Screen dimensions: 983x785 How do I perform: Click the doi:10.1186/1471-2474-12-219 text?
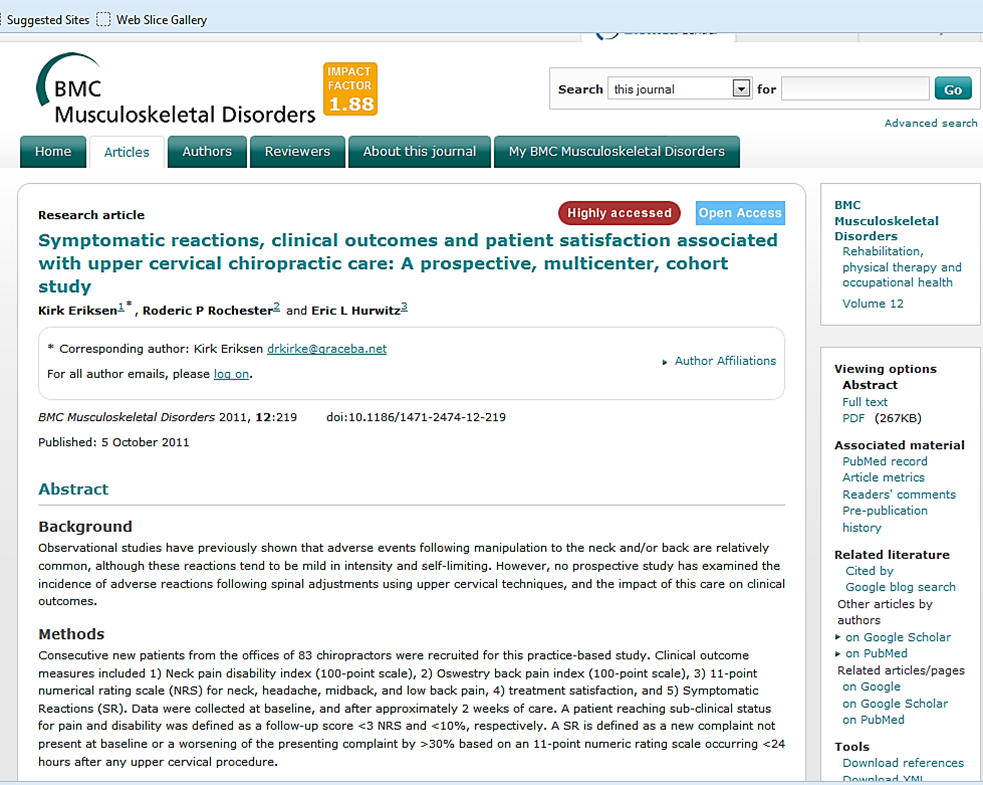pos(416,417)
